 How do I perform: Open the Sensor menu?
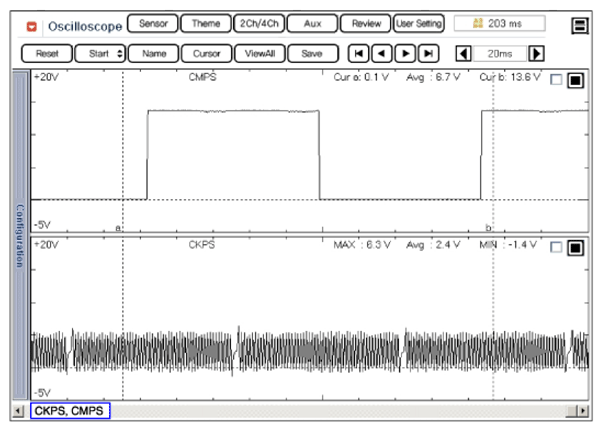click(152, 23)
